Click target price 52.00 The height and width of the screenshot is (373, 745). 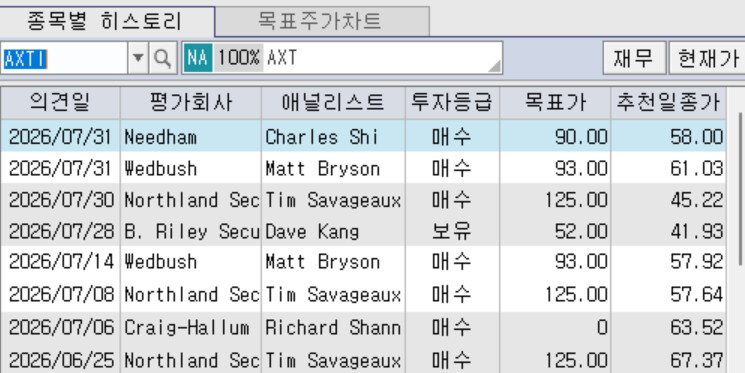pyautogui.click(x=581, y=231)
